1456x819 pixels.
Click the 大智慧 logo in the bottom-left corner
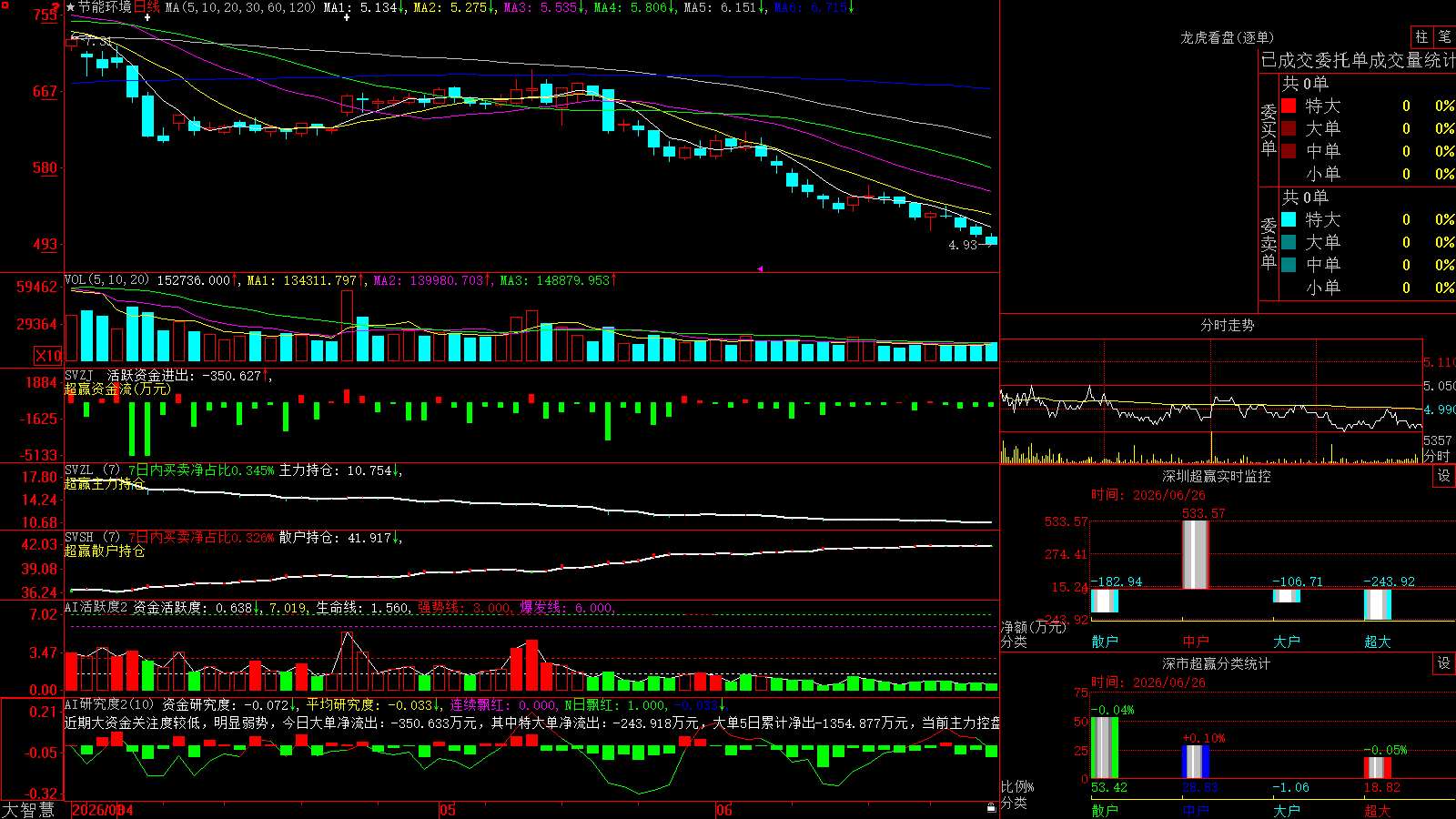28,810
